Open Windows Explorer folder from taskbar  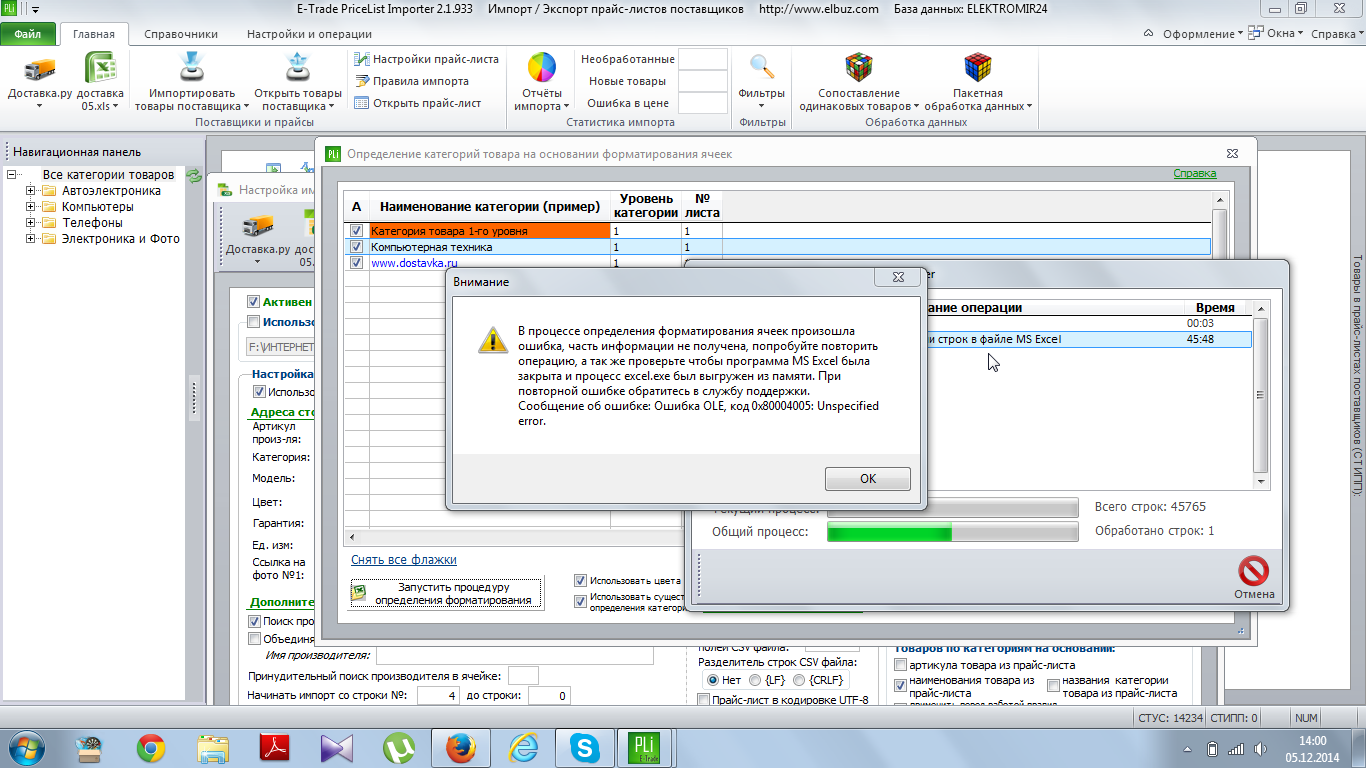(213, 747)
